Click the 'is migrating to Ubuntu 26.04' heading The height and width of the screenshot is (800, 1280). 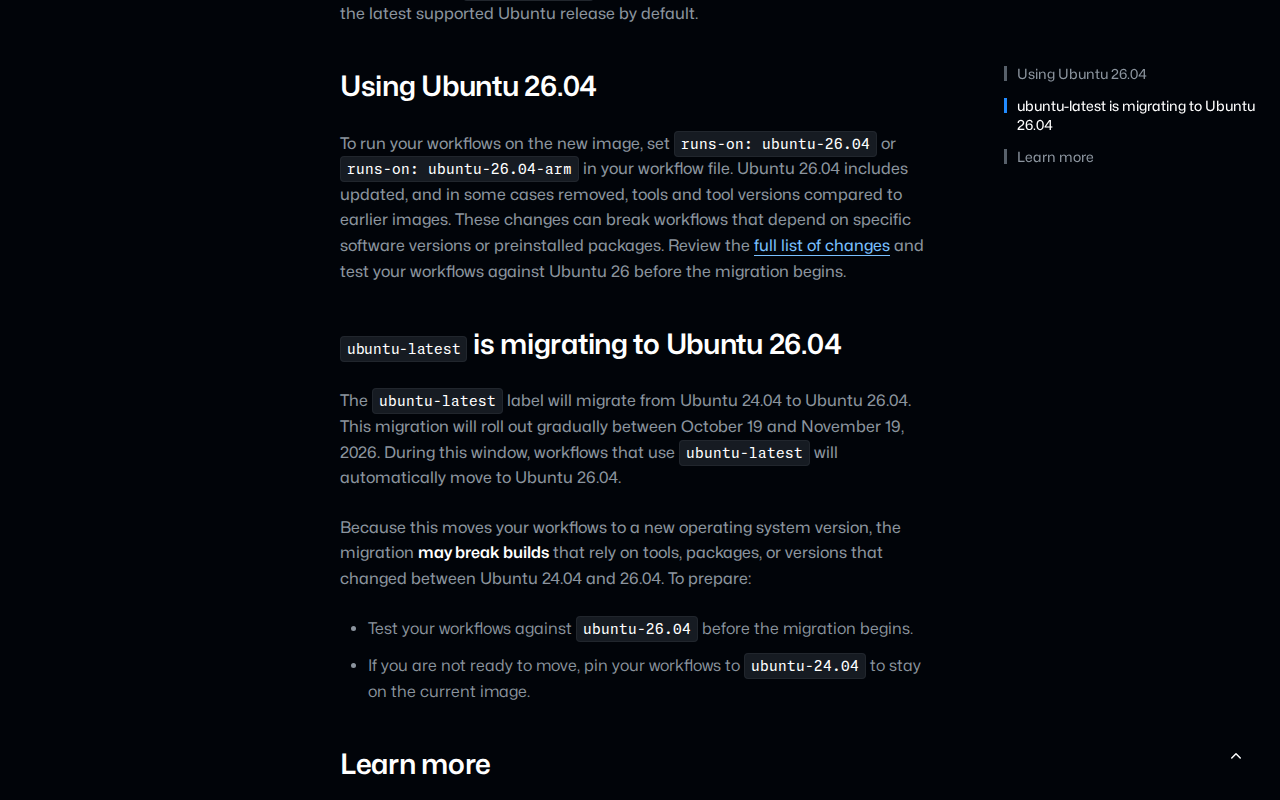(657, 344)
